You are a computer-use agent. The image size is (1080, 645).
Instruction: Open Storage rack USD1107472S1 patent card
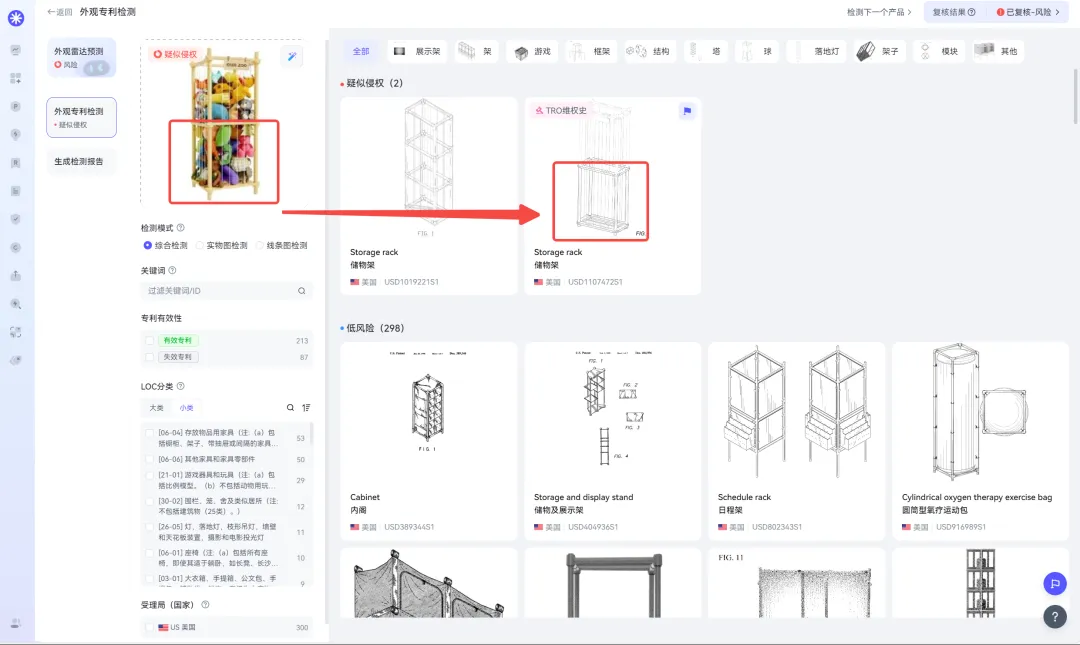tap(612, 196)
